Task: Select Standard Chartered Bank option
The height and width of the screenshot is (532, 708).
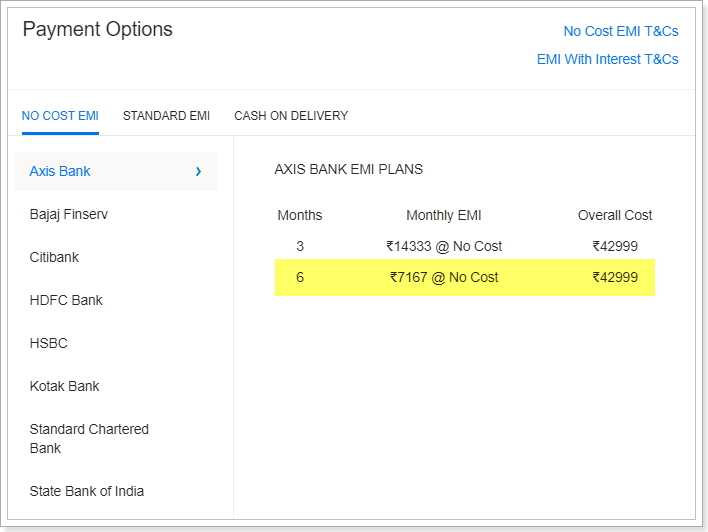Action: pos(89,439)
